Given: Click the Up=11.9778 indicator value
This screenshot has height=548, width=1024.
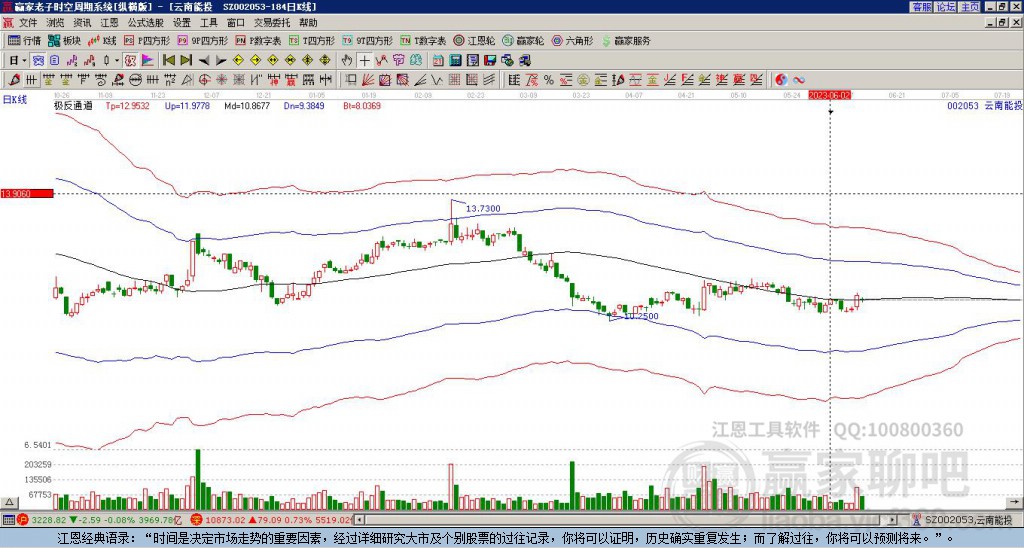Looking at the screenshot, I should (x=187, y=105).
